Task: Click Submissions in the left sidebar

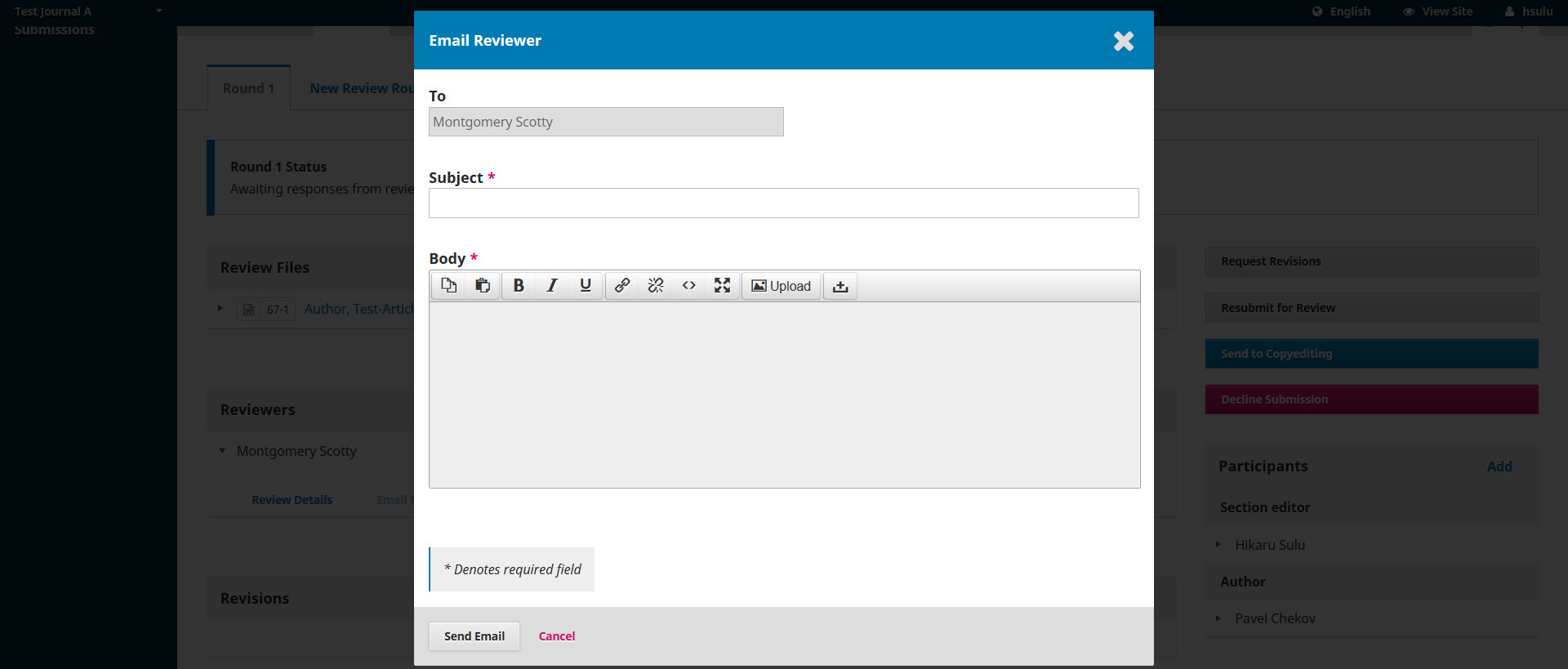Action: pos(54,29)
